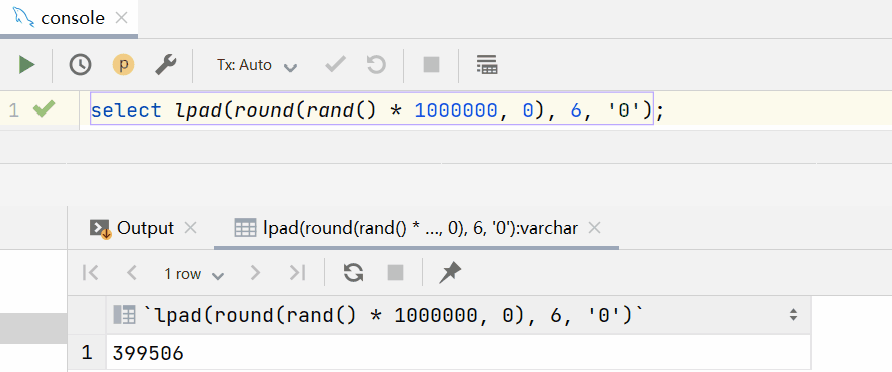
Task: Click the Commit checkmark icon
Action: pyautogui.click(x=336, y=65)
